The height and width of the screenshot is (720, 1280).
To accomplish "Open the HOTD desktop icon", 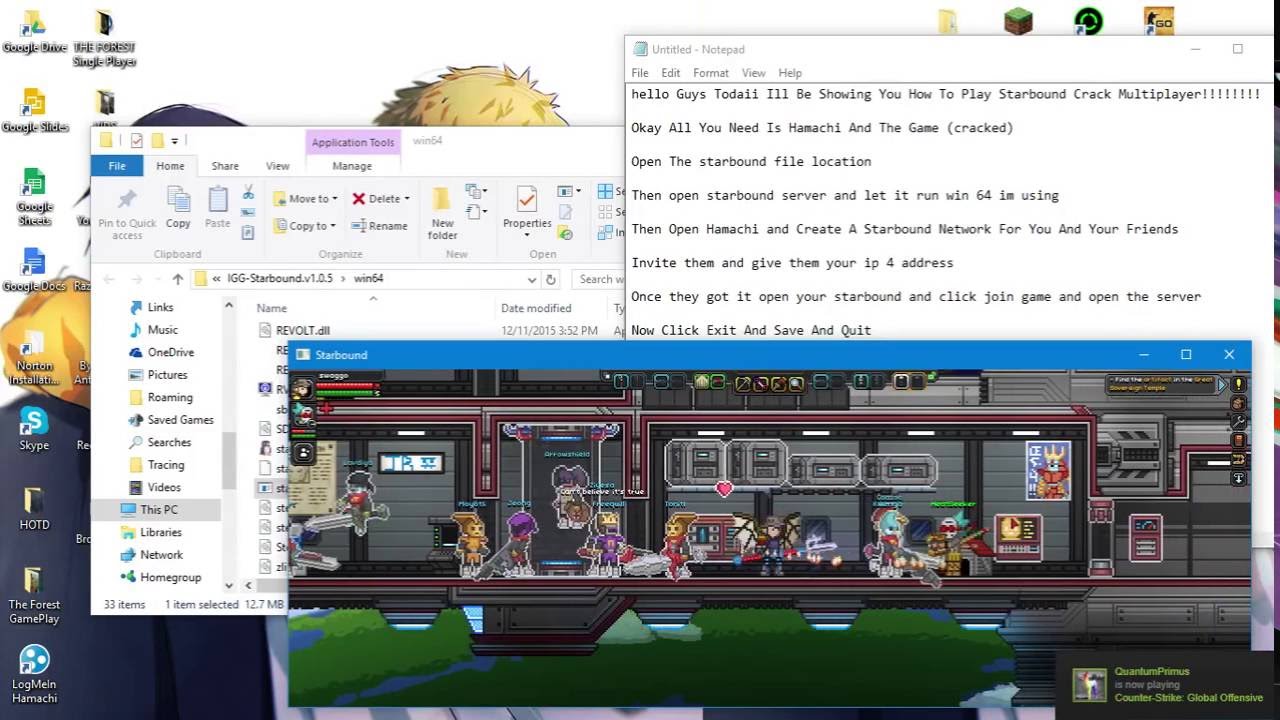I will tap(34, 508).
